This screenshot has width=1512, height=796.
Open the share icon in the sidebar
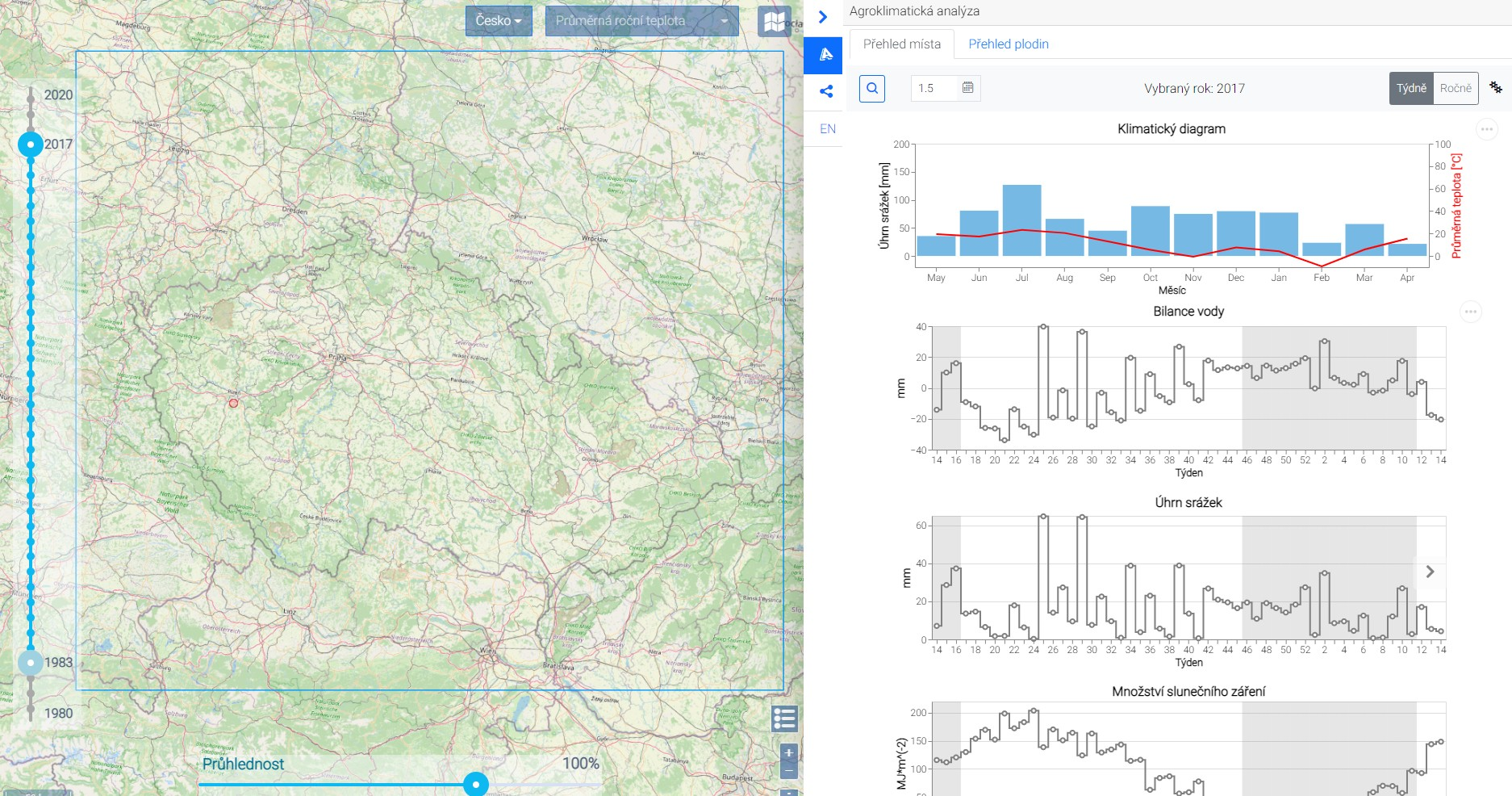tap(825, 91)
